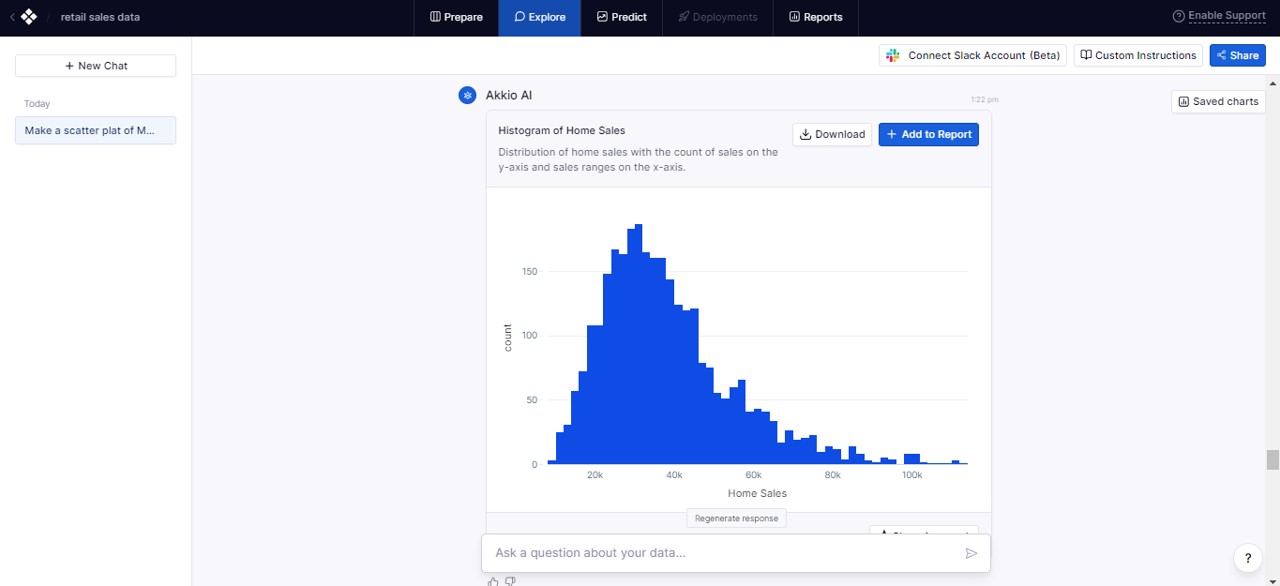Viewport: 1280px width, 586px height.
Task: Download the Histogram of Home Sales chart
Action: (x=832, y=134)
